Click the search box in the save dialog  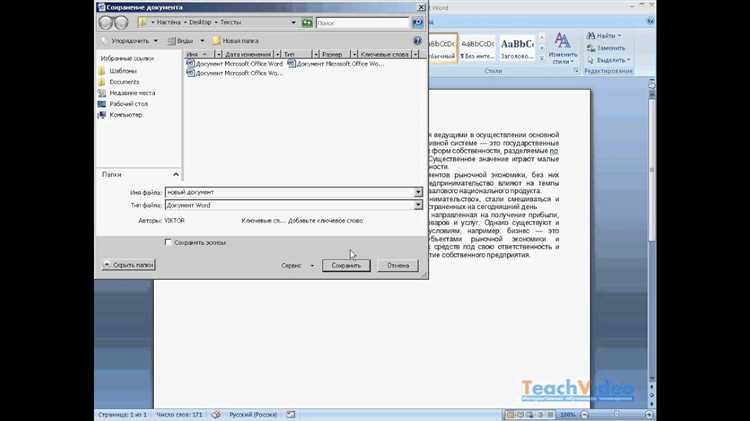(363, 22)
